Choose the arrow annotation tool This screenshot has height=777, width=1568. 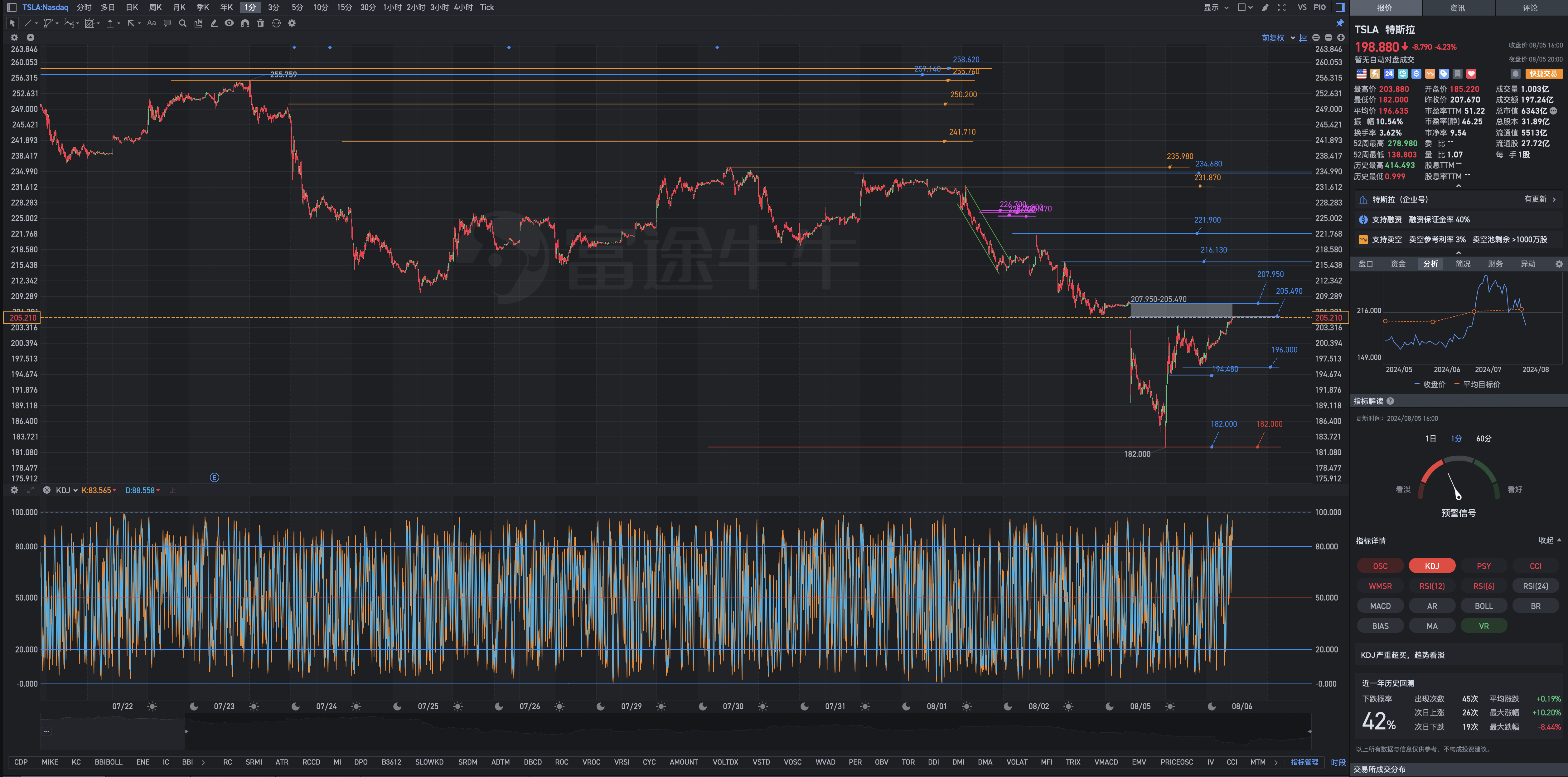click(131, 23)
